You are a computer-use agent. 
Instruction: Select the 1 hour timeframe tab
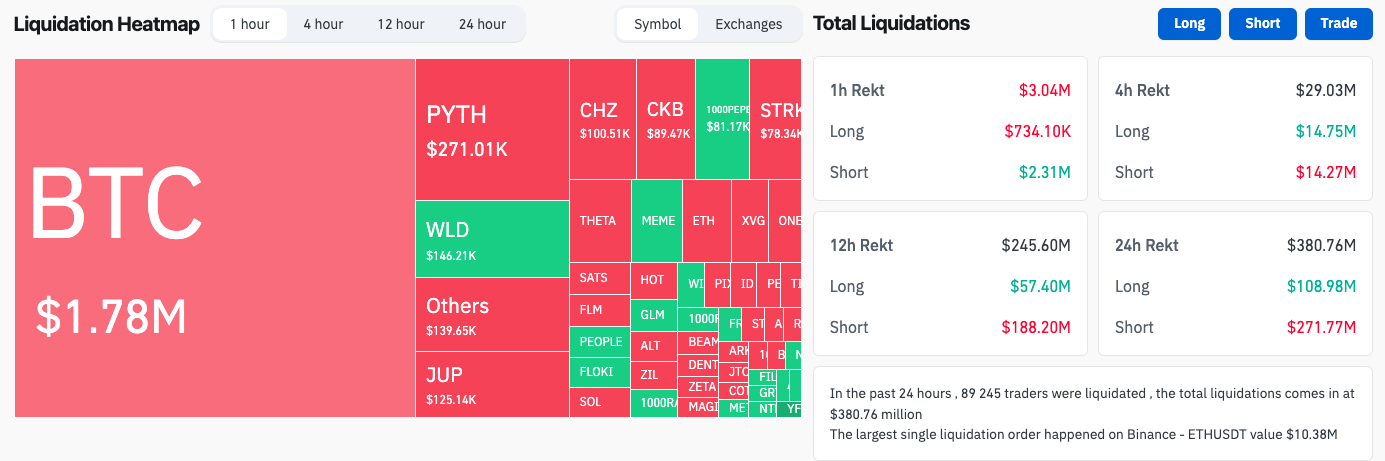pyautogui.click(x=250, y=24)
